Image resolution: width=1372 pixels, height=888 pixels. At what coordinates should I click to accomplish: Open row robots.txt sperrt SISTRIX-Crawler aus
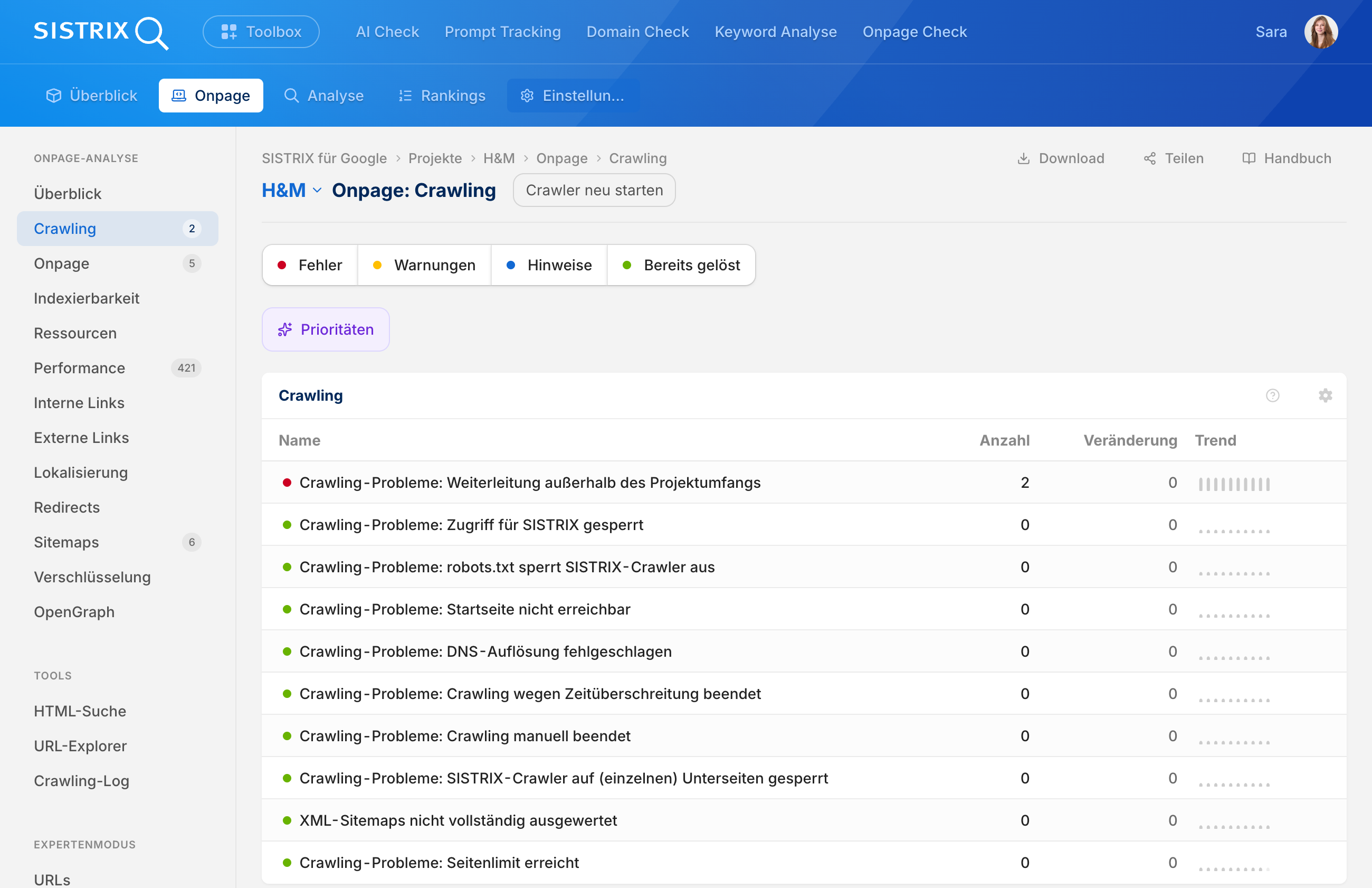click(x=804, y=567)
